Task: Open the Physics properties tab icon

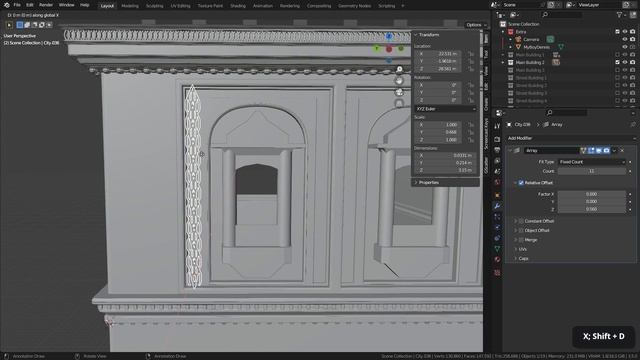Action: click(497, 227)
